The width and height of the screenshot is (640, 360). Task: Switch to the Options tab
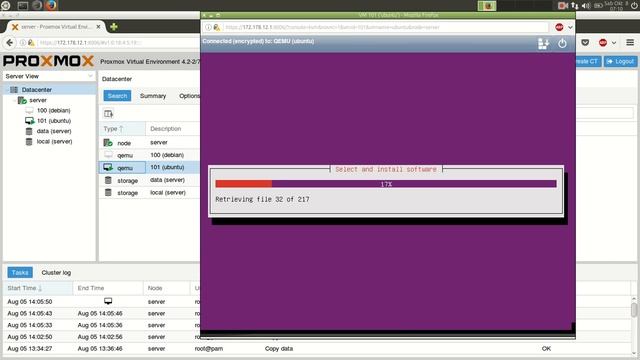(189, 96)
